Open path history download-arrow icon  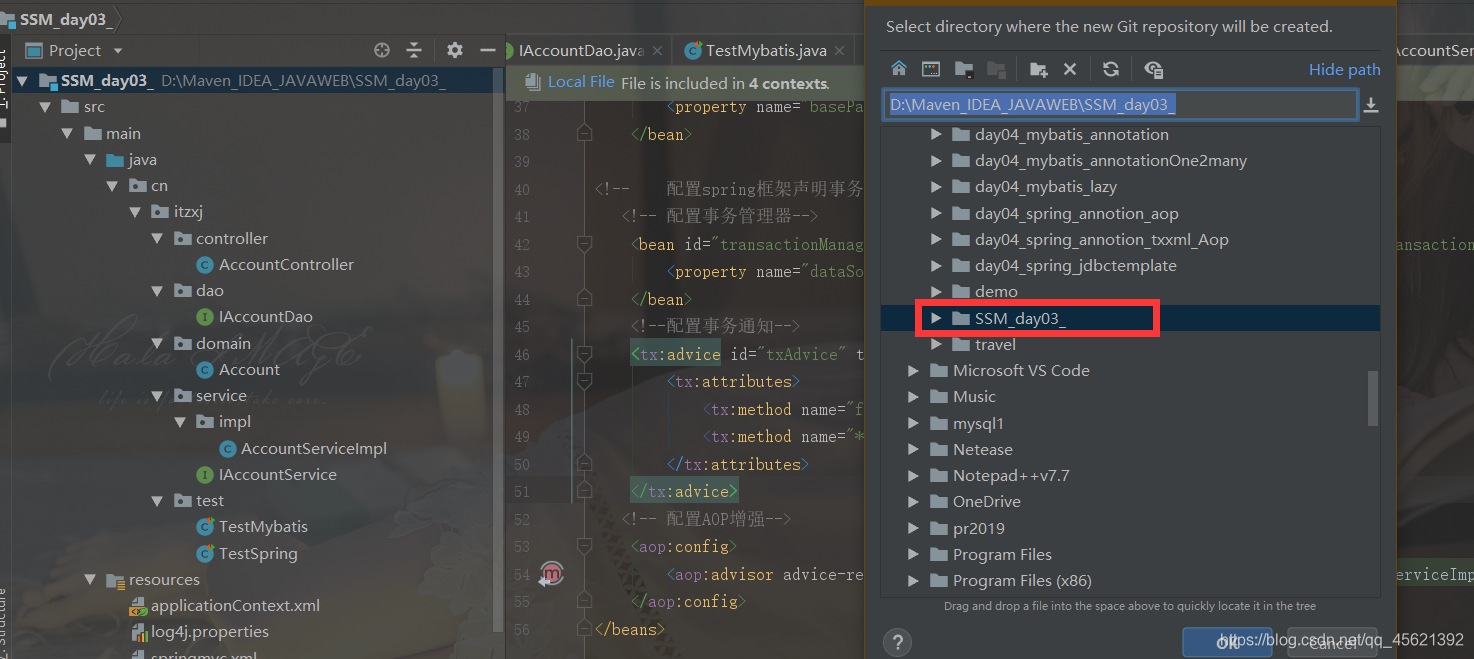click(x=1371, y=104)
